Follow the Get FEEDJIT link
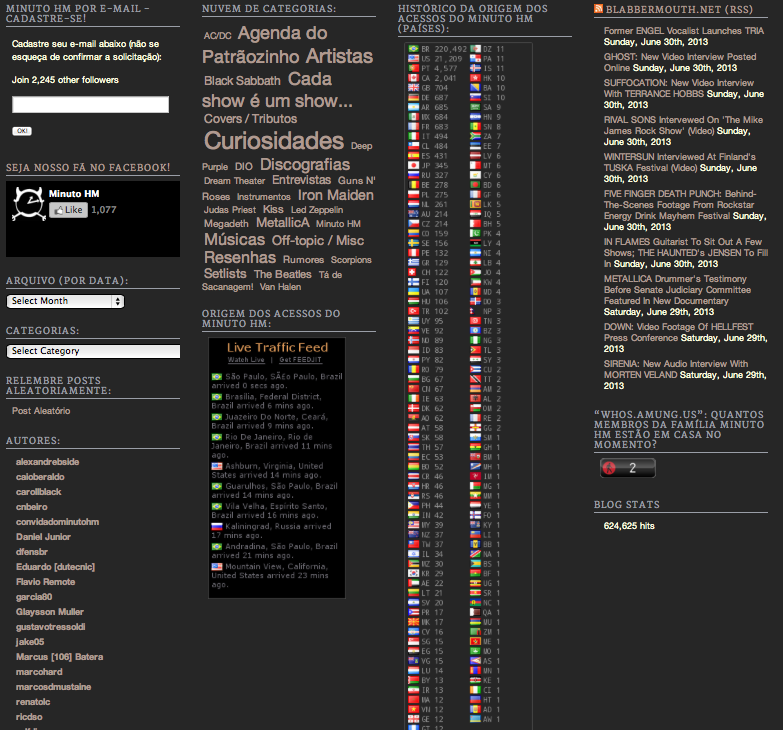The width and height of the screenshot is (783, 730). coord(299,359)
